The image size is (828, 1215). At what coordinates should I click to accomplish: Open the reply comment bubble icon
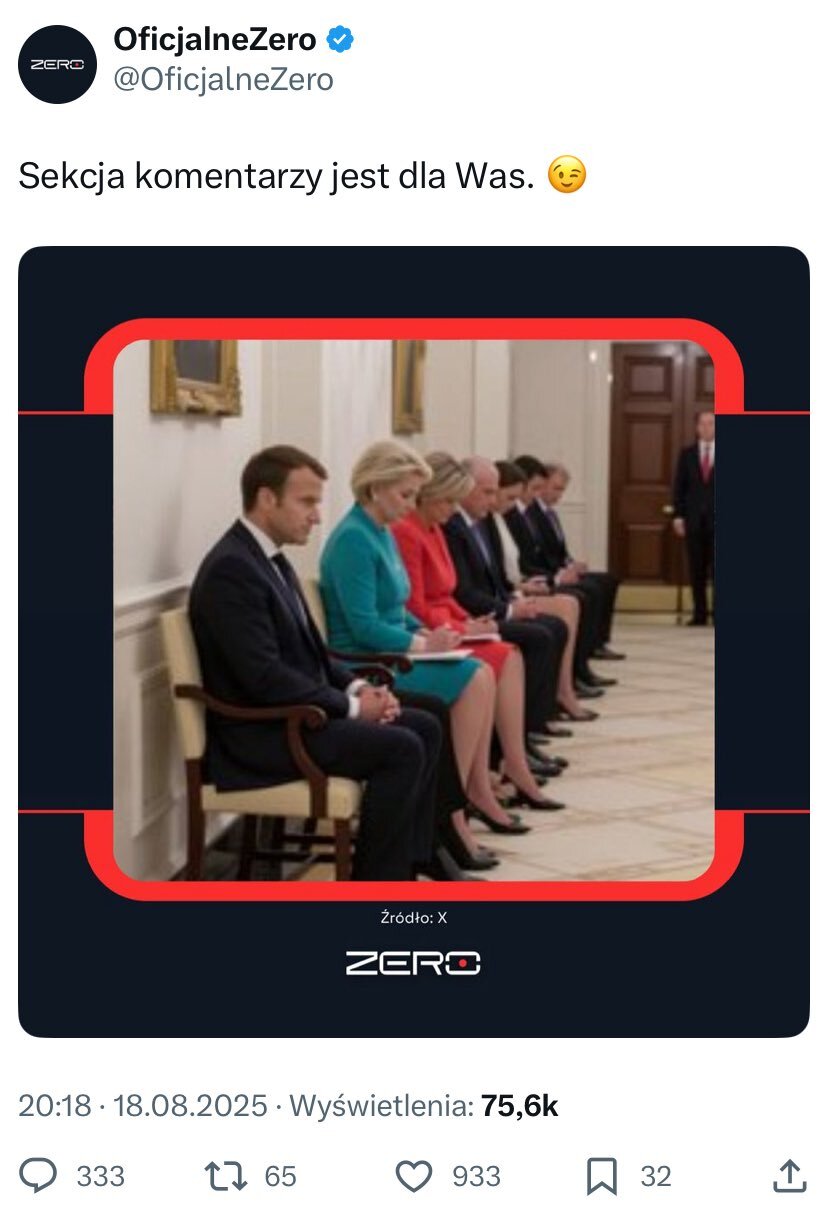[39, 1176]
